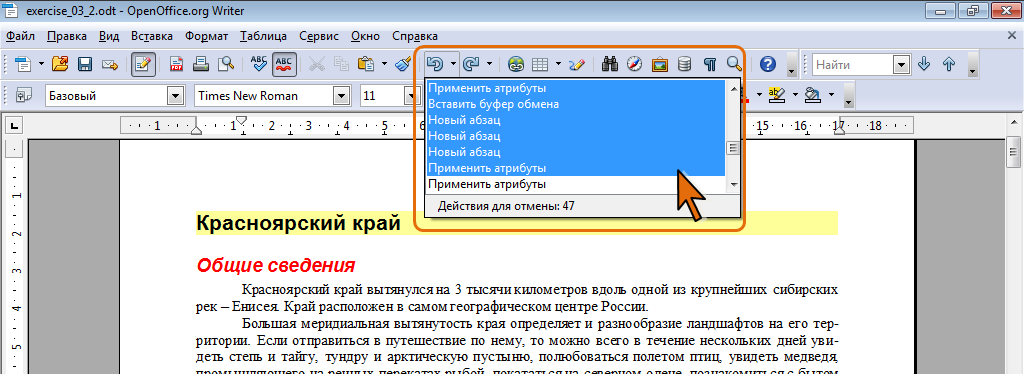Collapse the Undo history dropdown arrow

point(453,64)
